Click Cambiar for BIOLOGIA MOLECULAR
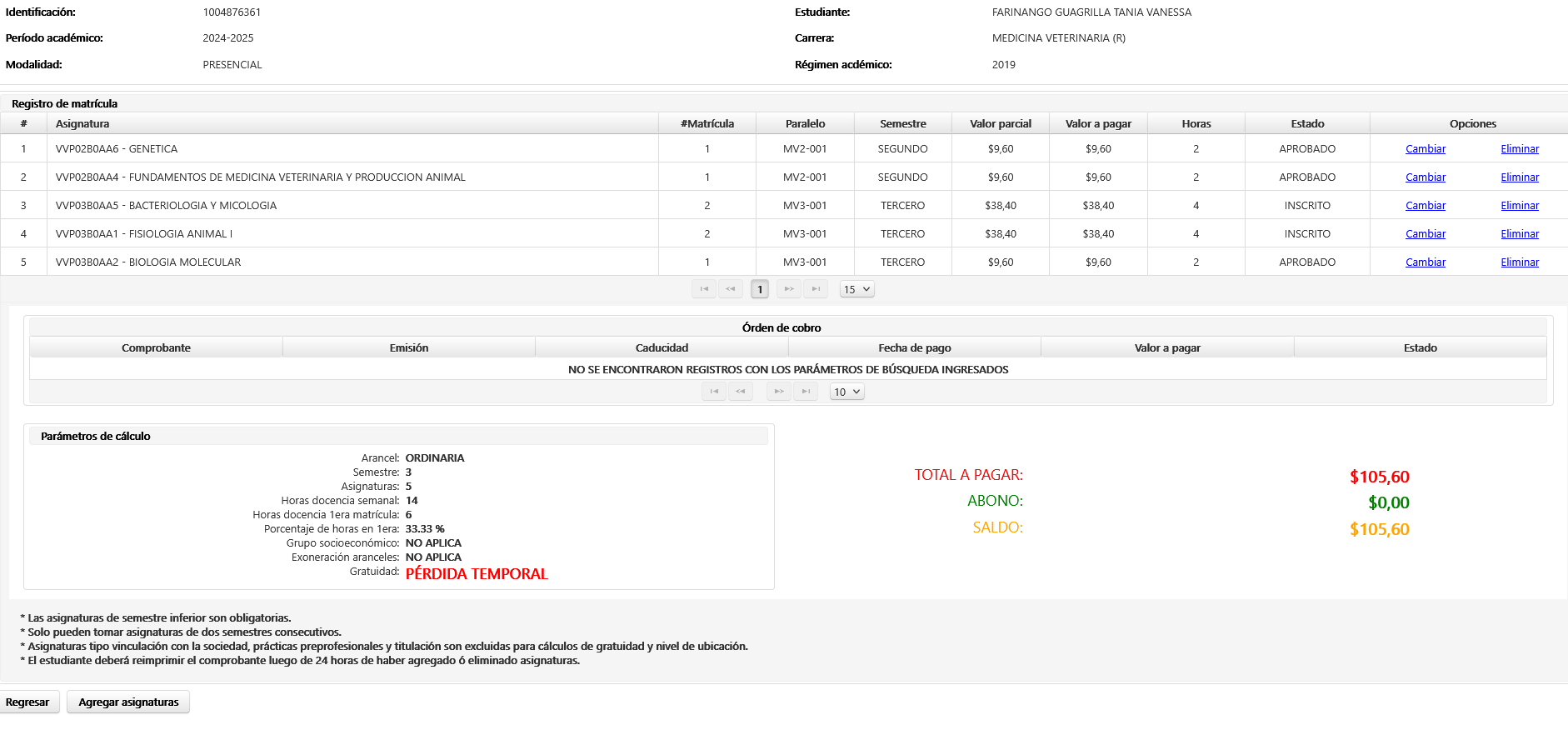1568x730 pixels. 1426,262
